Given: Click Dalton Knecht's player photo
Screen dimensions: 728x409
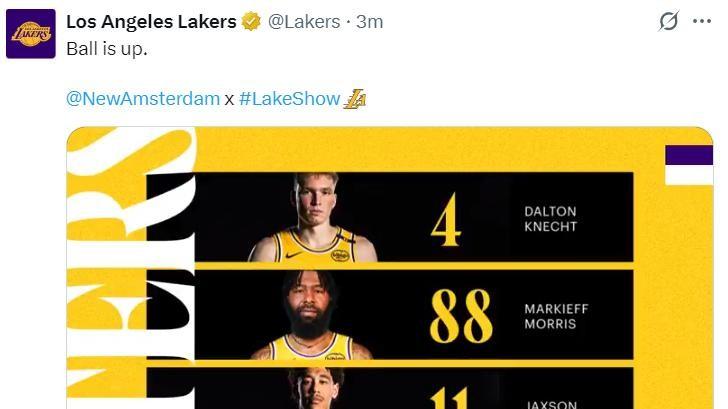Looking at the screenshot, I should pos(313,217).
